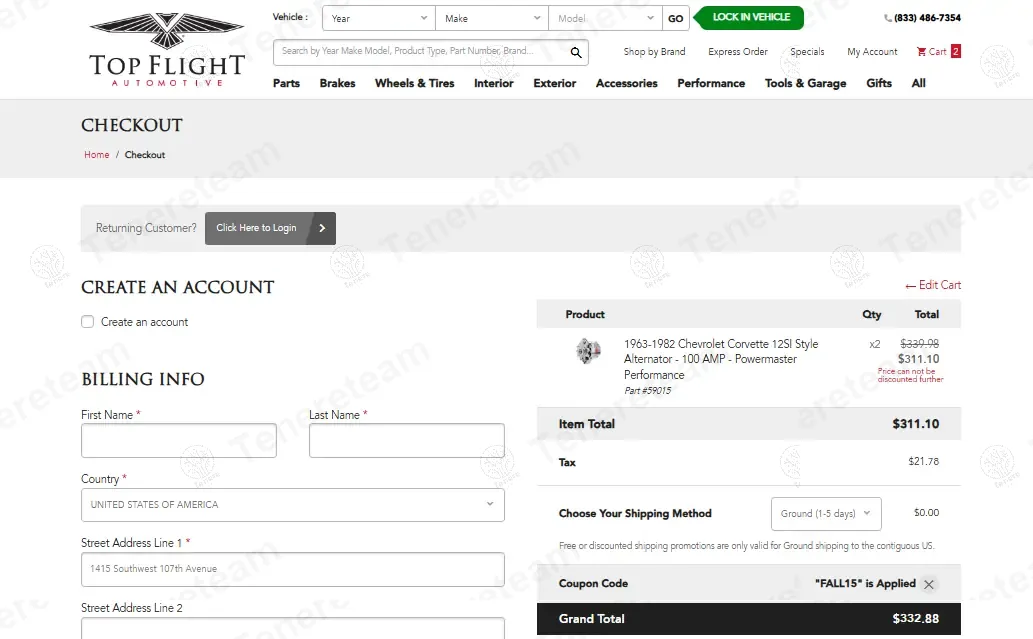Viewport: 1033px width, 639px height.
Task: Click Here to Login button
Action: click(x=270, y=228)
